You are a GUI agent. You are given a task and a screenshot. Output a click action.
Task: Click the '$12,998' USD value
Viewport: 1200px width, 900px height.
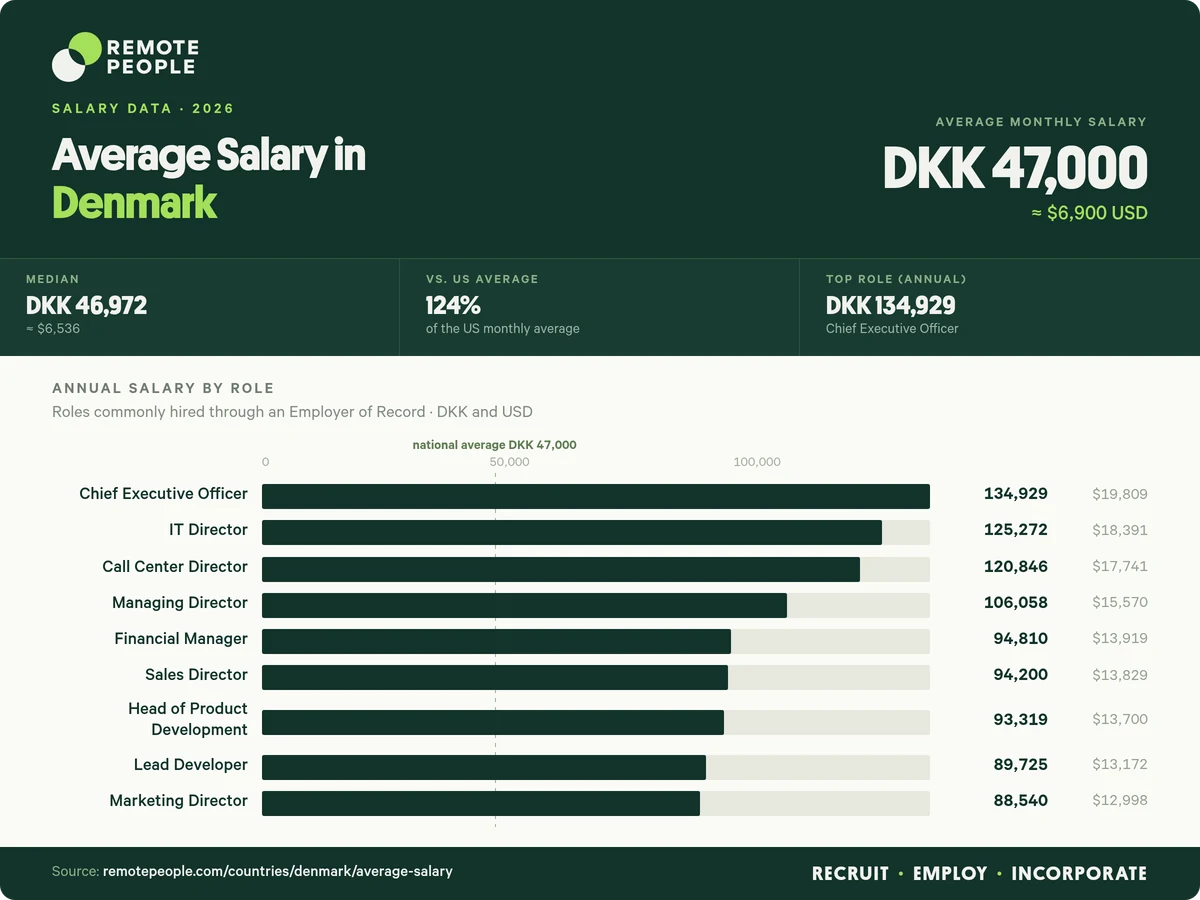pyautogui.click(x=1120, y=800)
